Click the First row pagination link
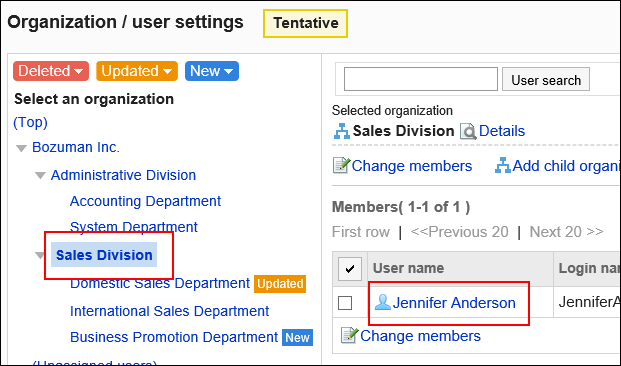The image size is (621, 366). 361,232
